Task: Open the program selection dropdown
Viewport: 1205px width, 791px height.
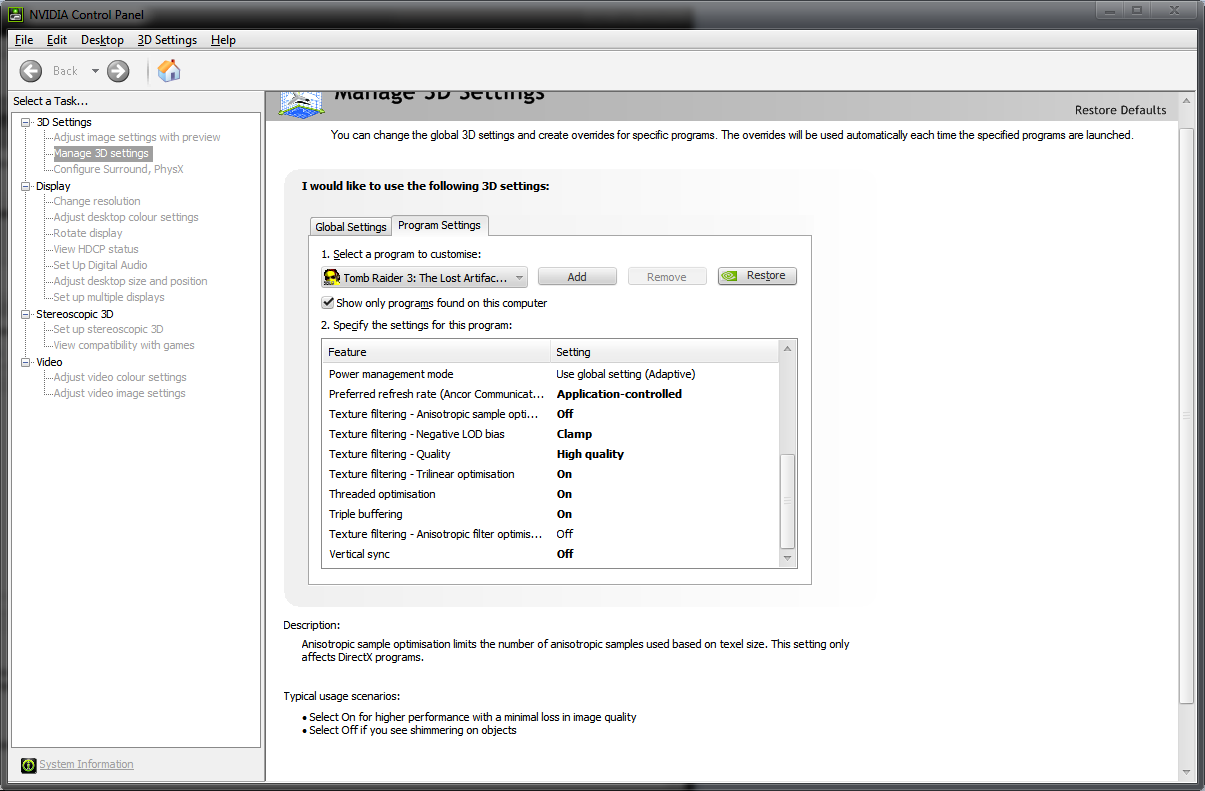Action: tap(424, 277)
